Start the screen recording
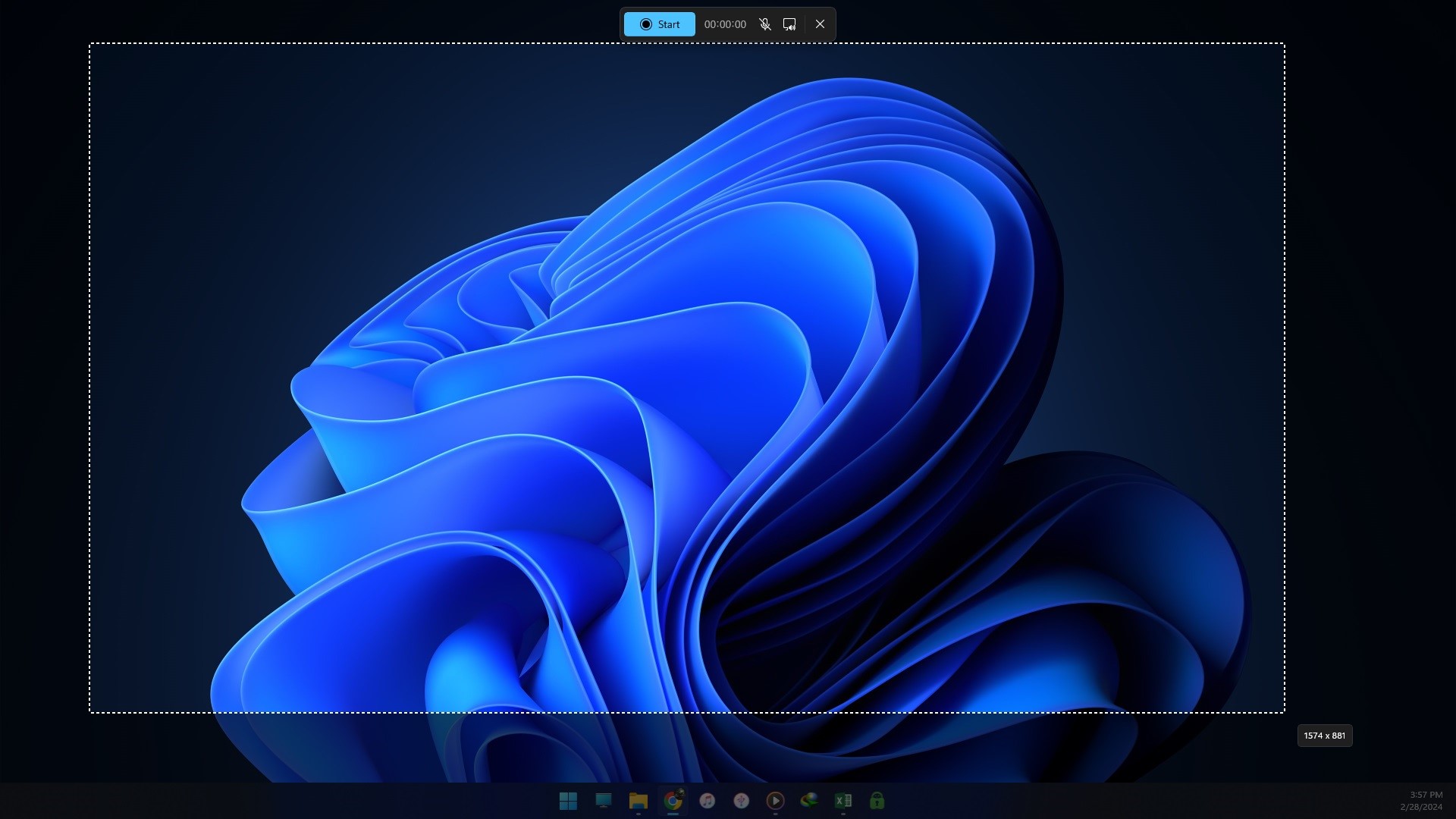This screenshot has width=1456, height=819. 659,24
